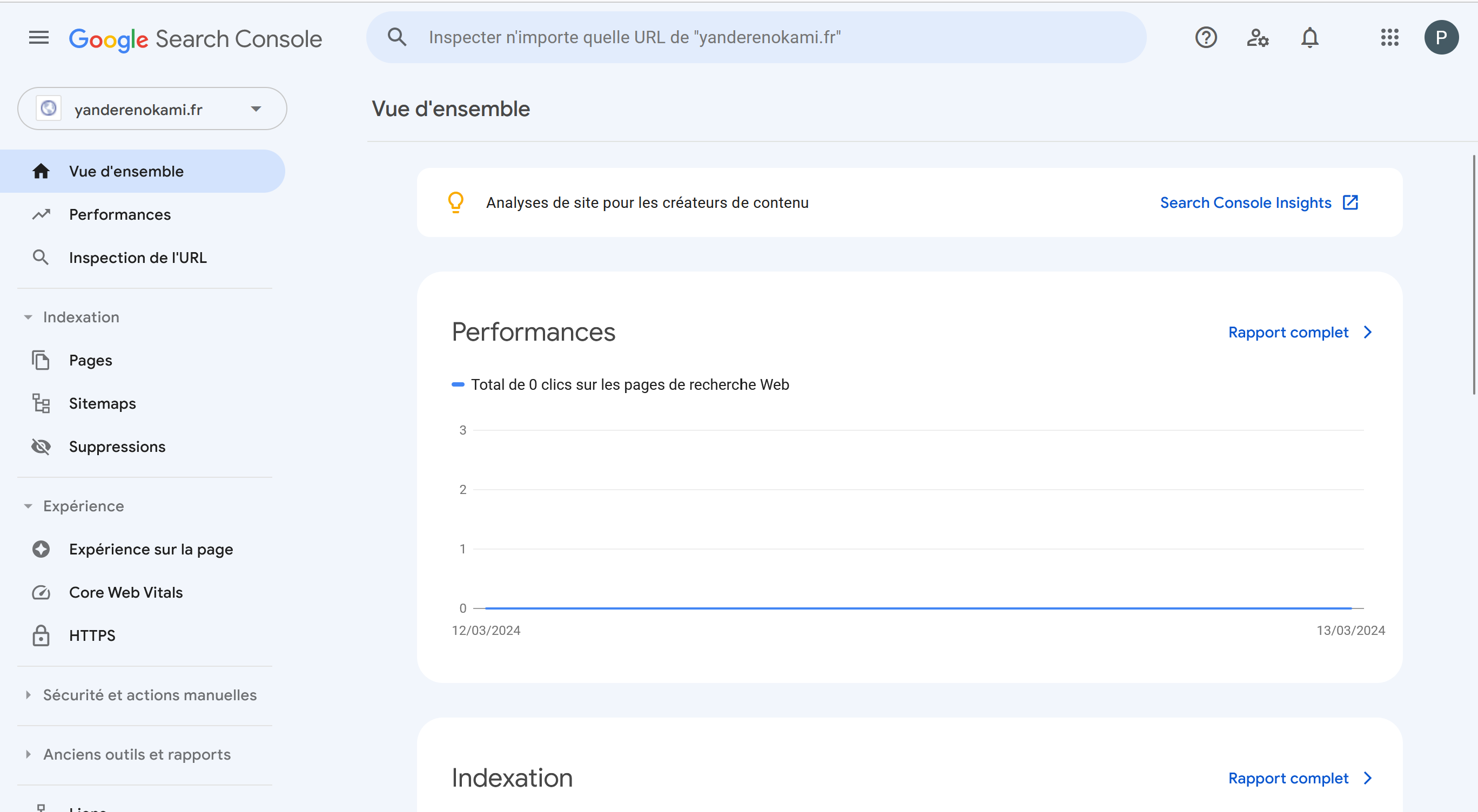Click the yanderenokami.fr globe favicon
This screenshot has width=1478, height=812.
click(49, 109)
